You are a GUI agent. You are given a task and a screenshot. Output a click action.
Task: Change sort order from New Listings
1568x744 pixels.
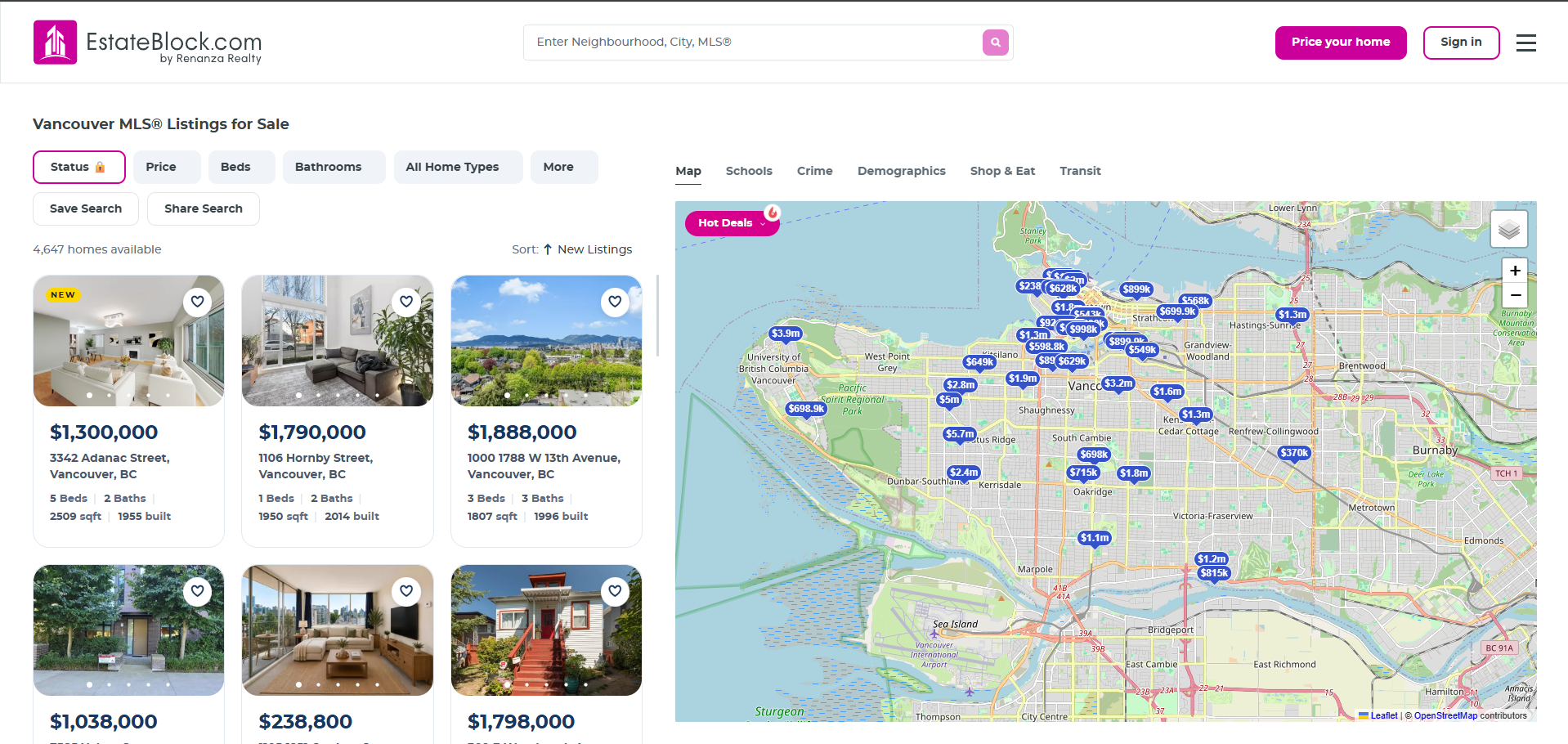coord(594,249)
